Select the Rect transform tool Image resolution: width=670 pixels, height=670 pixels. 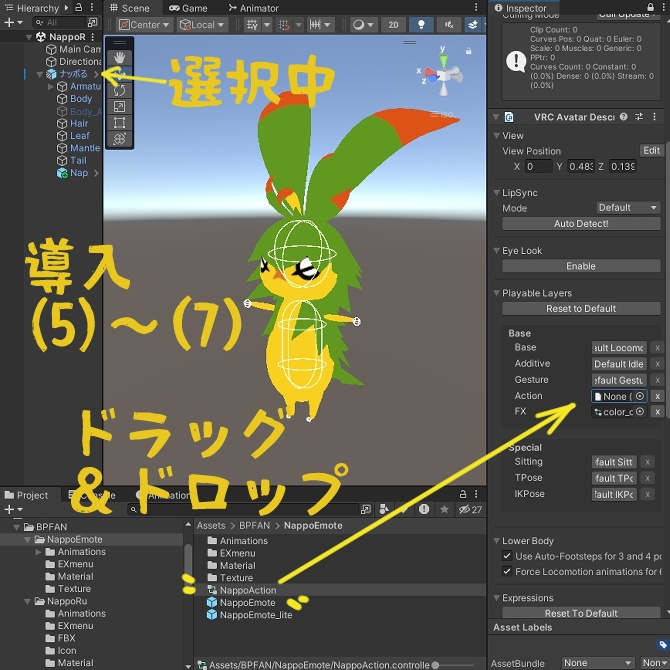point(119,123)
